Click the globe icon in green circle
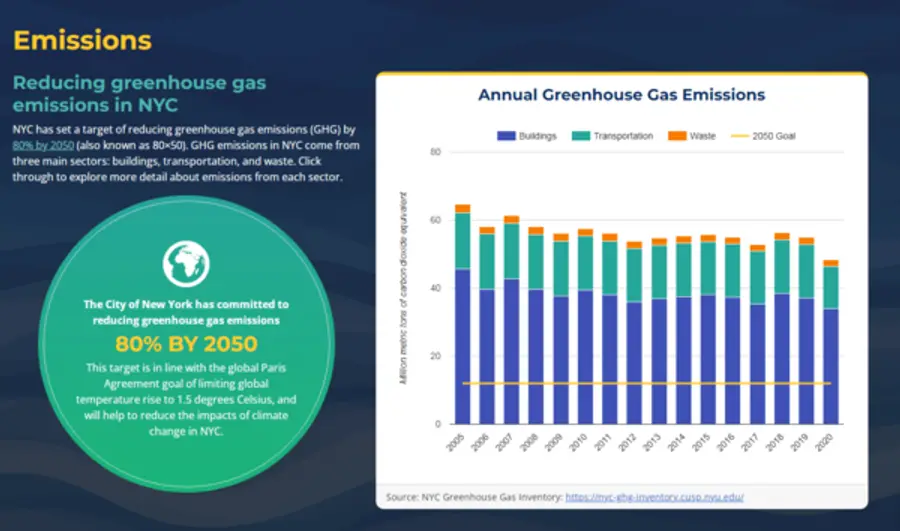 tap(186, 262)
